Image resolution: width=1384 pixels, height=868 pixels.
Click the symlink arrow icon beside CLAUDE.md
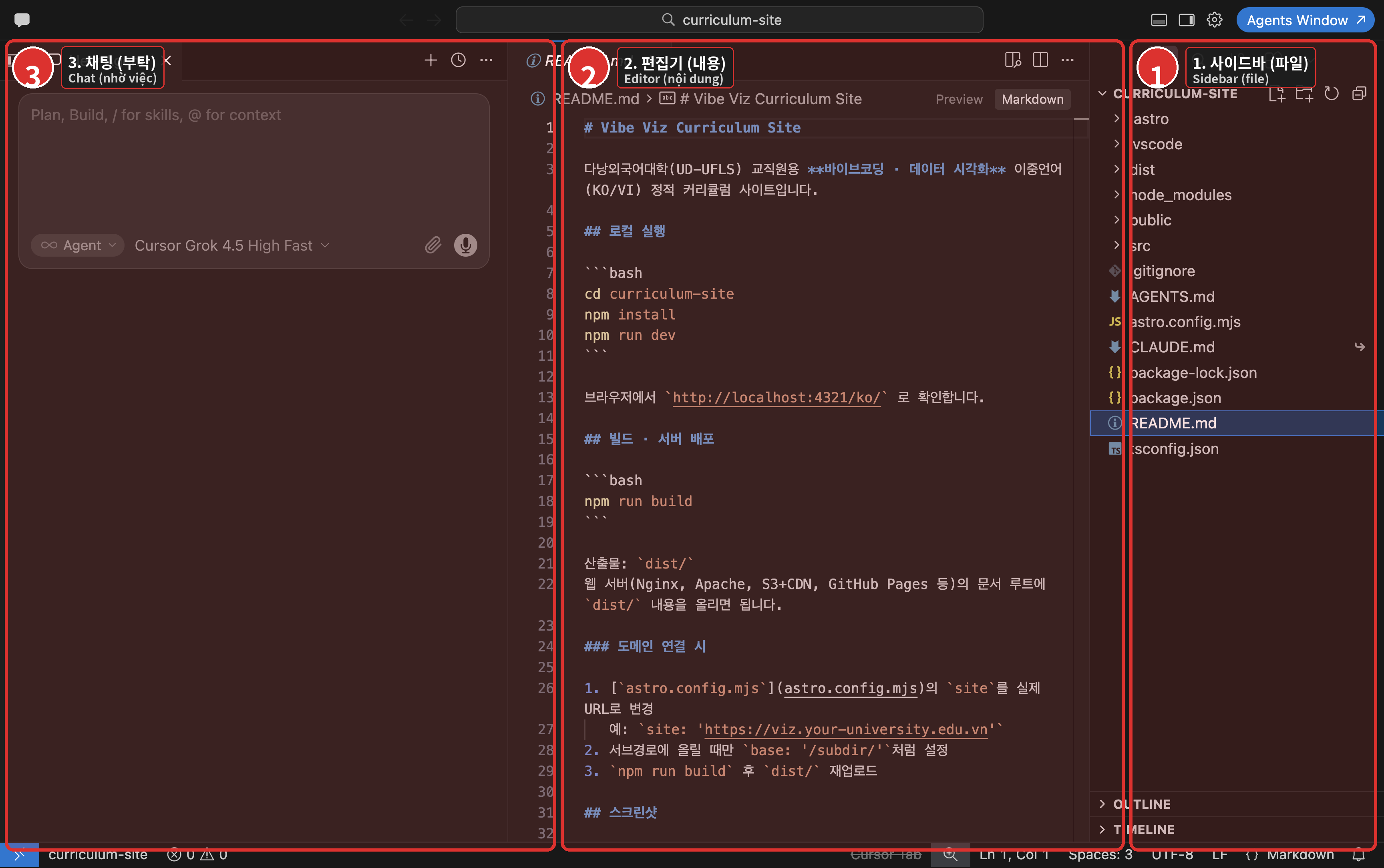tap(1359, 347)
